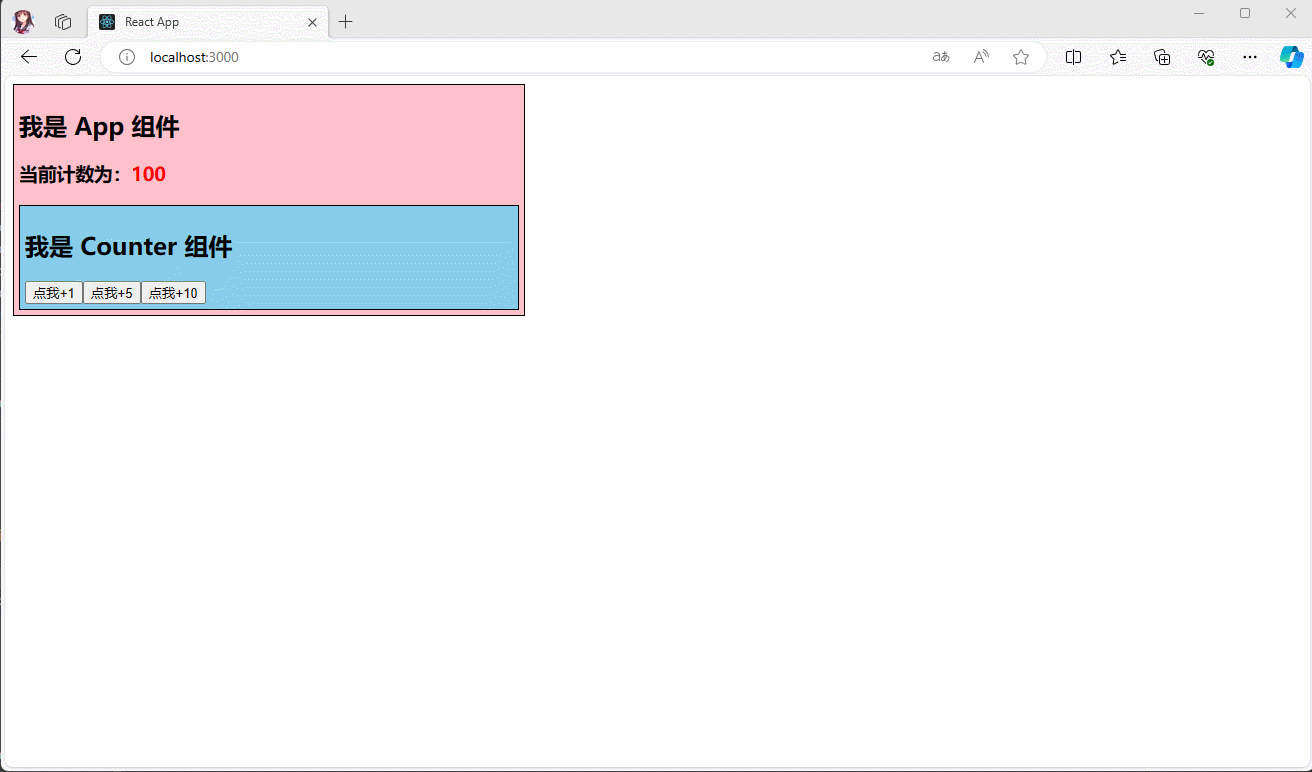Add this page to favorites star
Image resolution: width=1312 pixels, height=772 pixels.
(1021, 57)
